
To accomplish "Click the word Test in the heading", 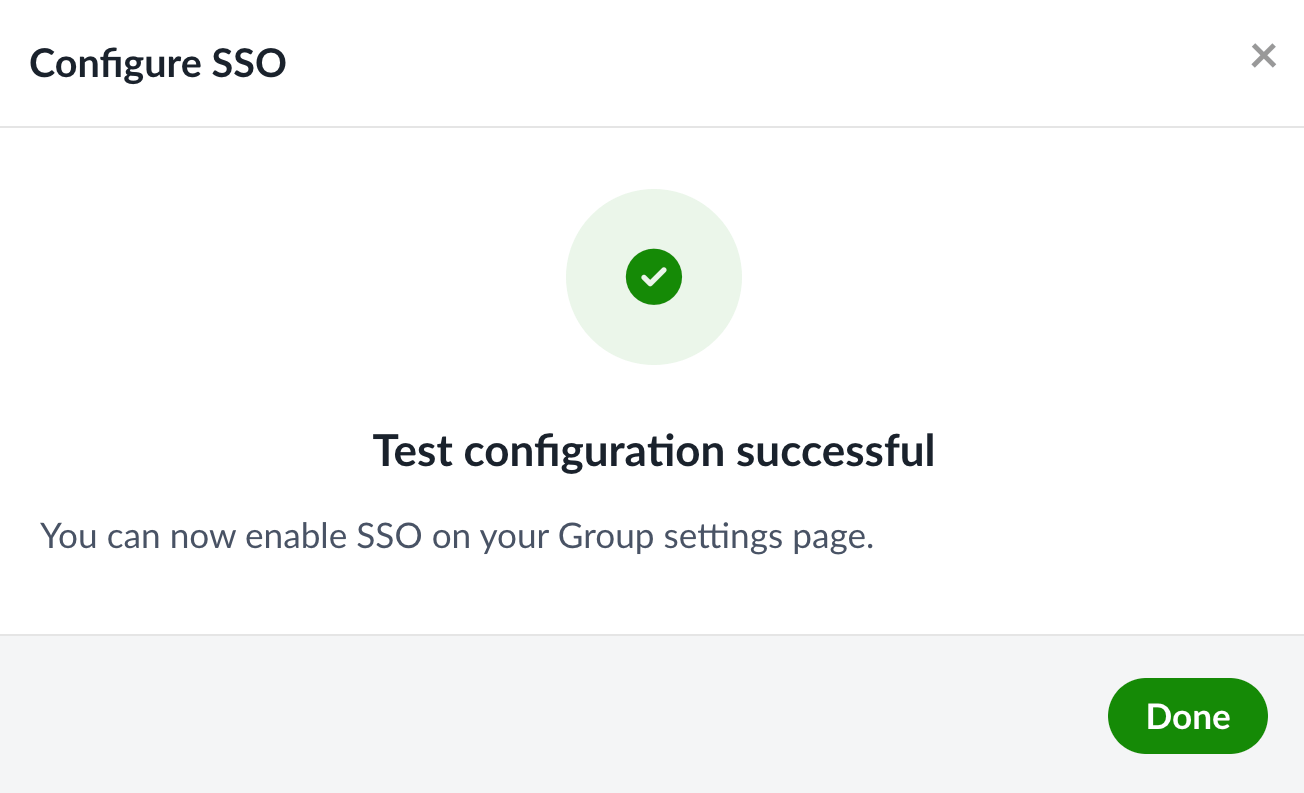I will pos(412,451).
